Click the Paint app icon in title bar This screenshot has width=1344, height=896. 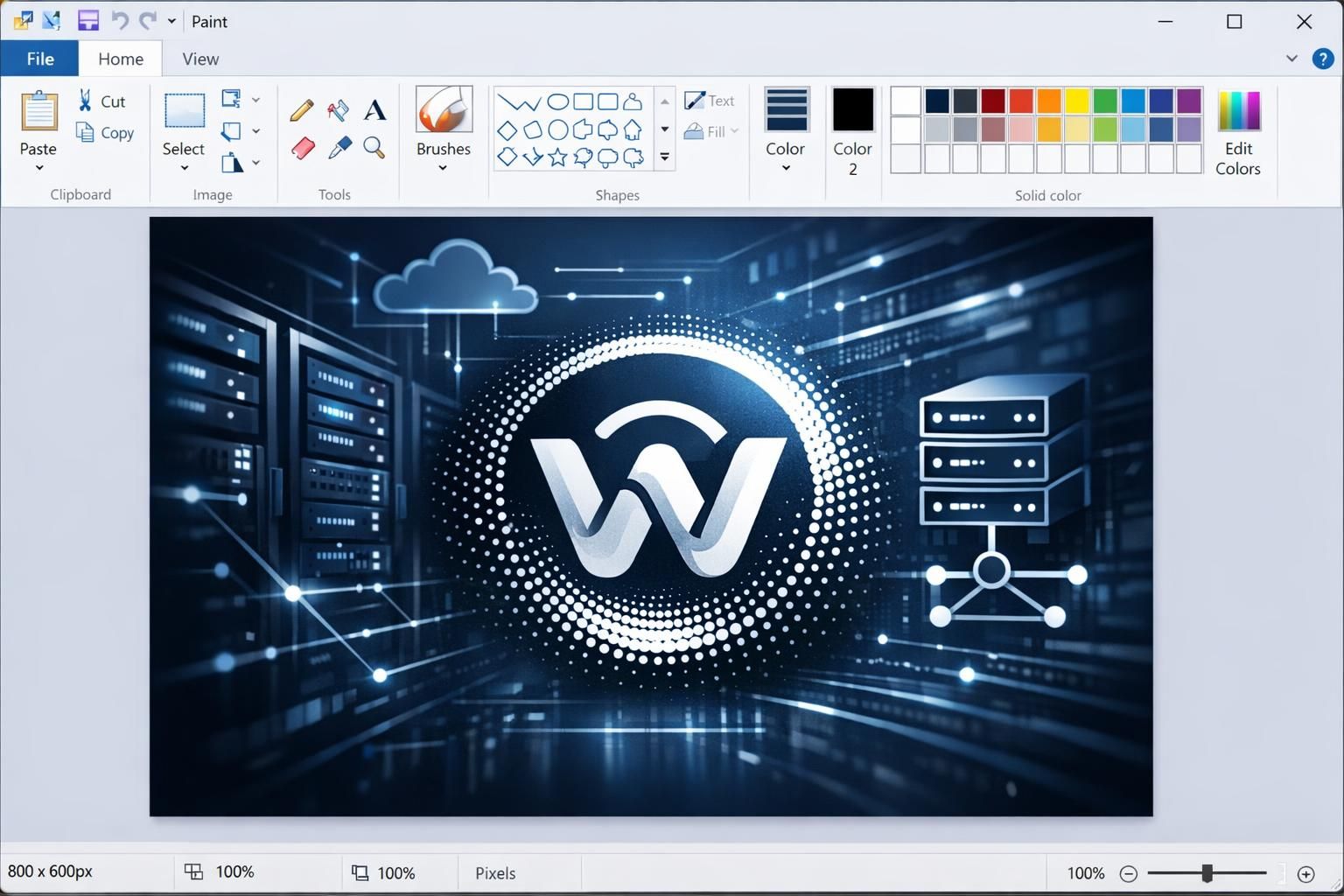pyautogui.click(x=24, y=21)
